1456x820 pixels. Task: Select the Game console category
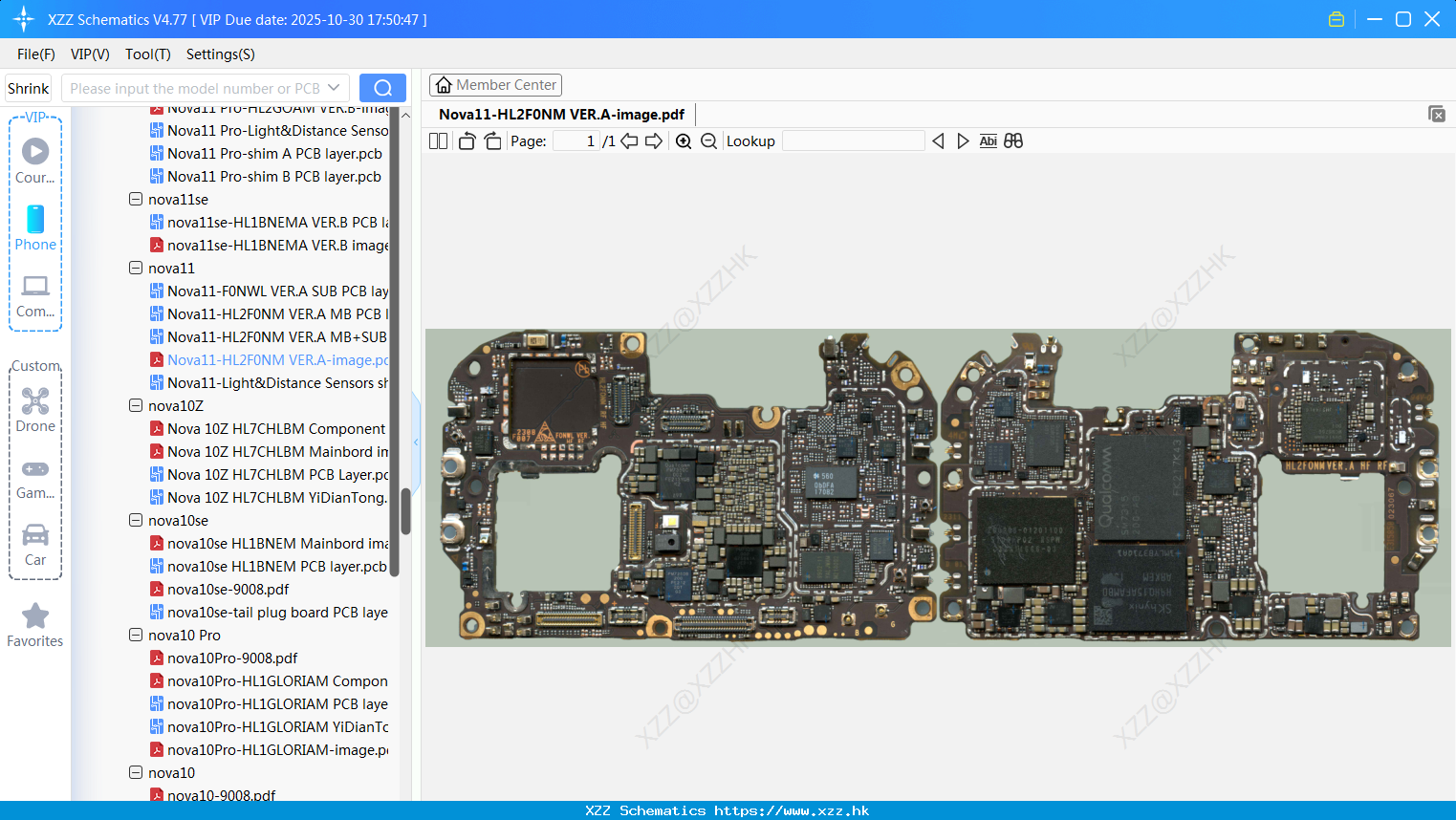coord(35,479)
